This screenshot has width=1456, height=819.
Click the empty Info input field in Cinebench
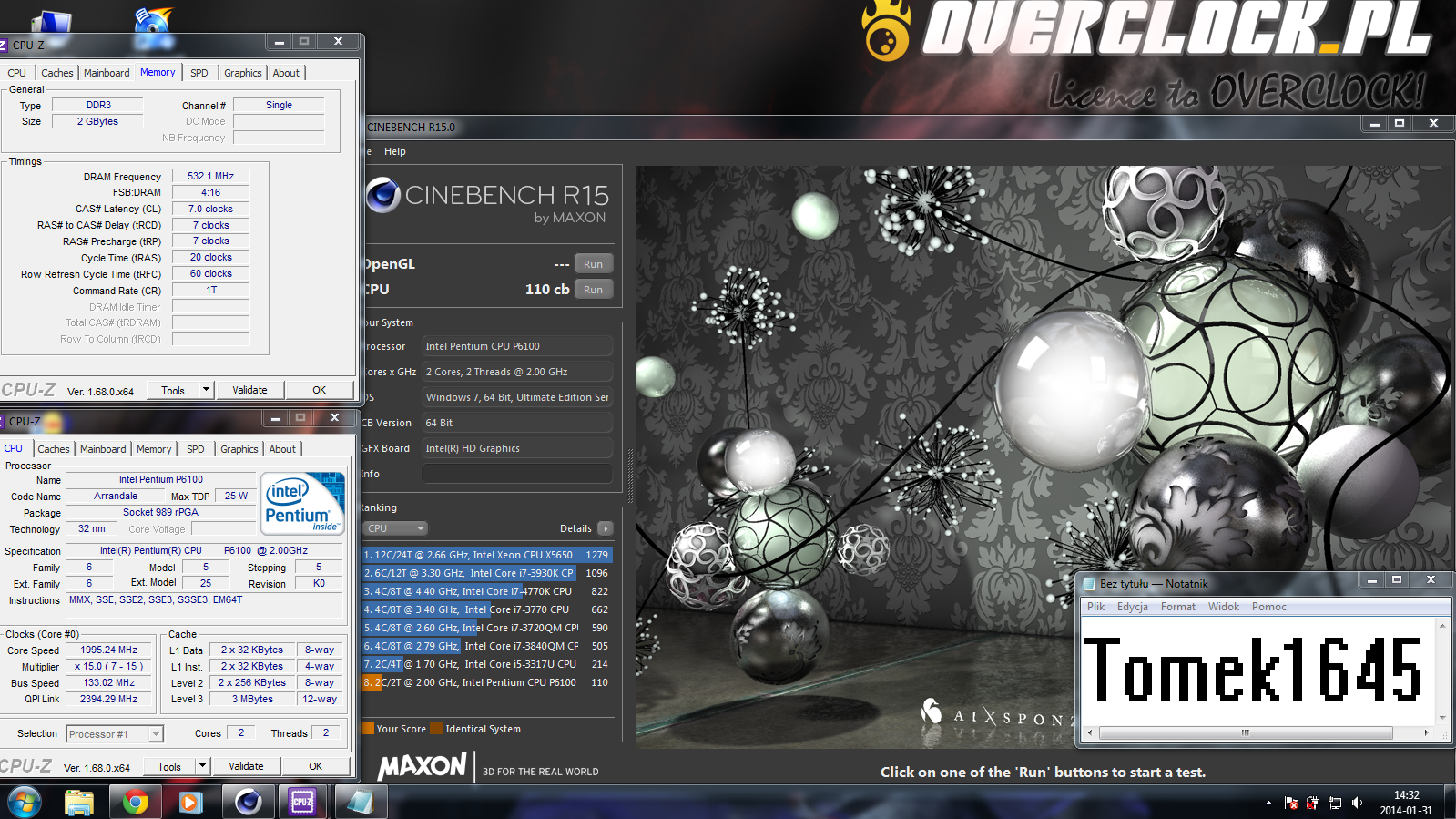517,474
